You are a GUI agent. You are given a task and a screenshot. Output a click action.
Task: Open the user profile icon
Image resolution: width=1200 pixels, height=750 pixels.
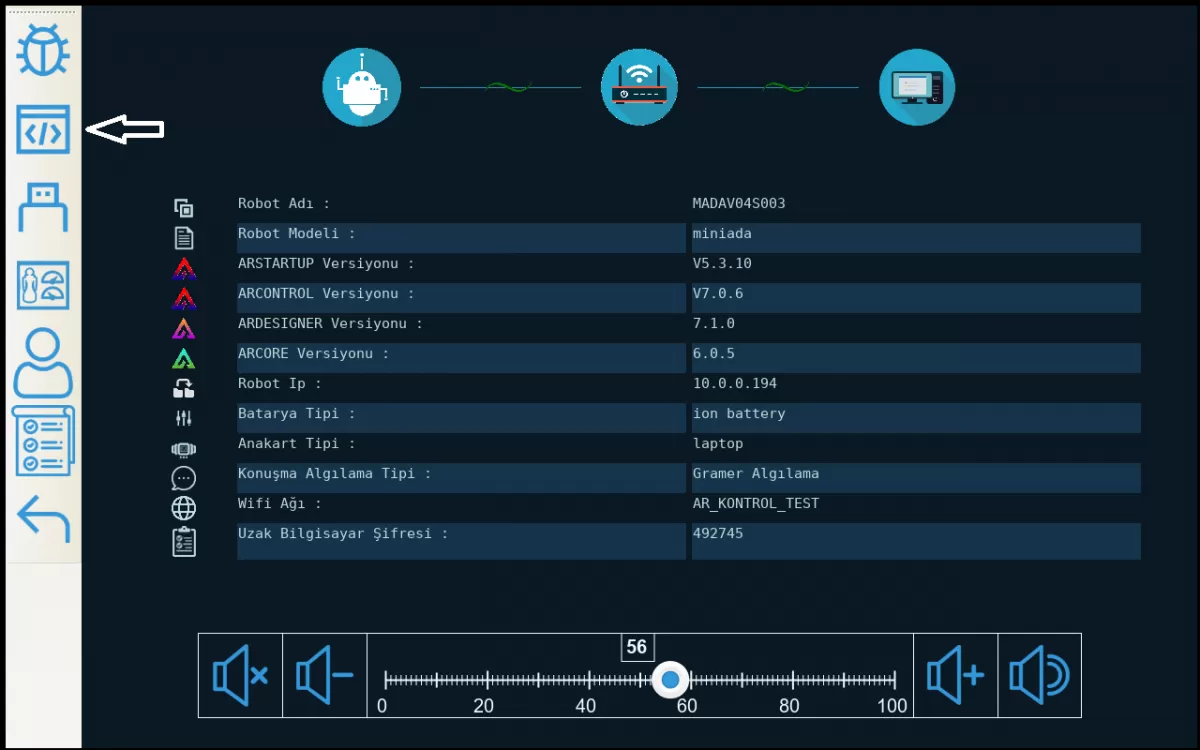coord(43,363)
